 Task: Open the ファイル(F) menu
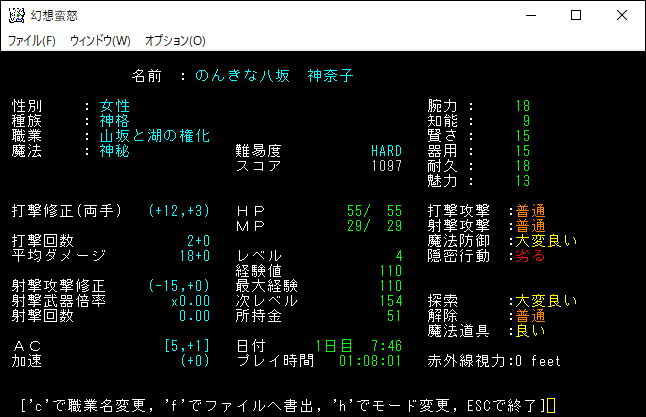point(32,41)
